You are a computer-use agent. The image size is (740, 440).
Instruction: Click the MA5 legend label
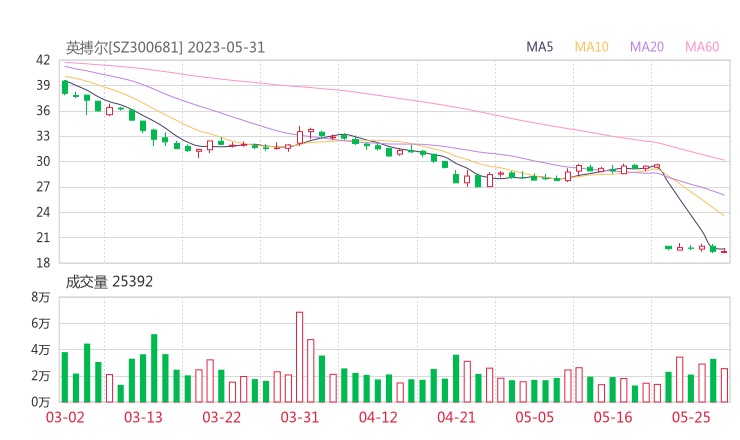coord(539,47)
